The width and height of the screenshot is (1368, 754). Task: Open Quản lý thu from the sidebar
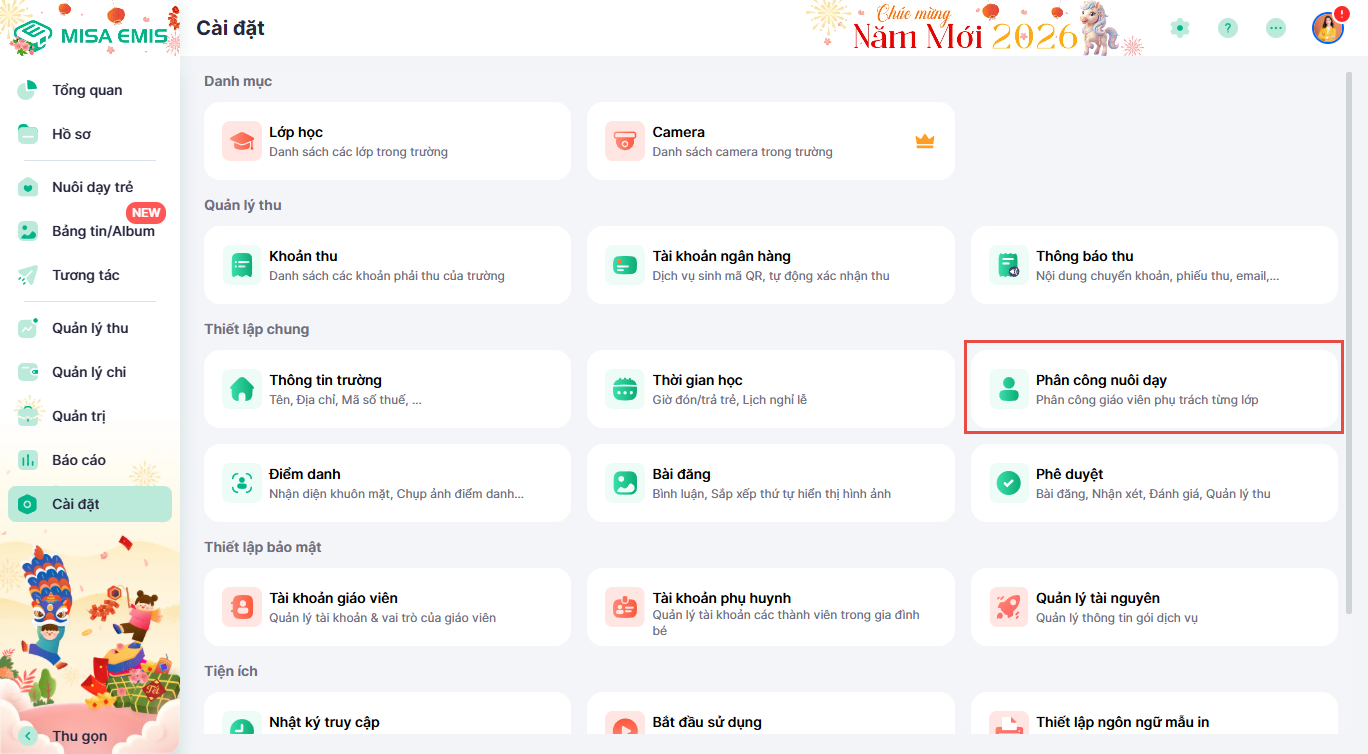tap(90, 328)
